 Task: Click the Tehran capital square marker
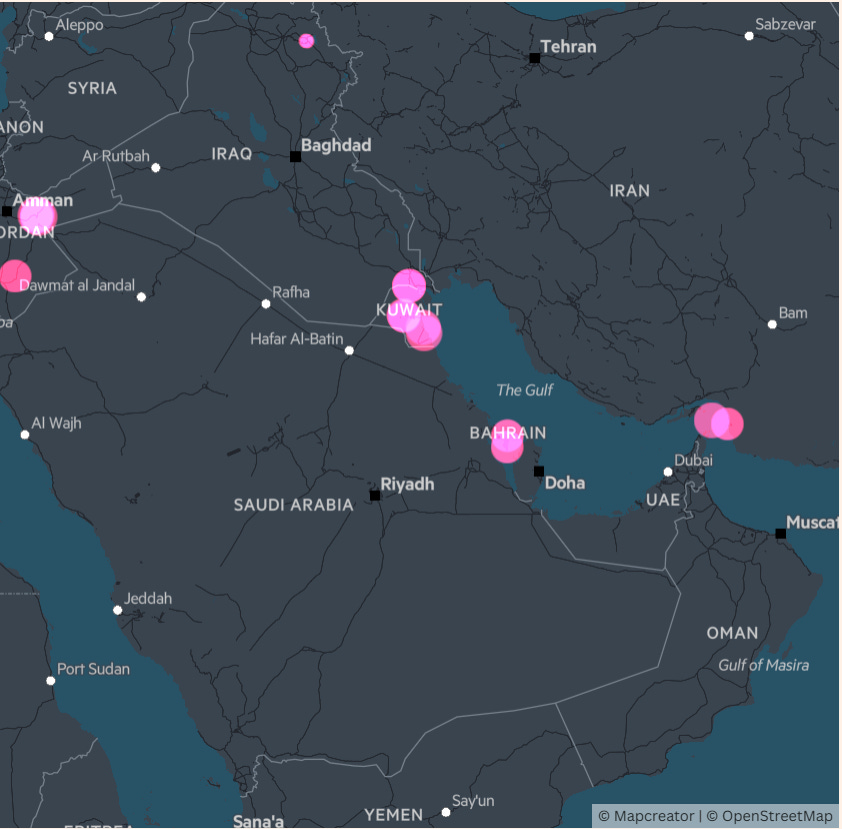click(534, 58)
